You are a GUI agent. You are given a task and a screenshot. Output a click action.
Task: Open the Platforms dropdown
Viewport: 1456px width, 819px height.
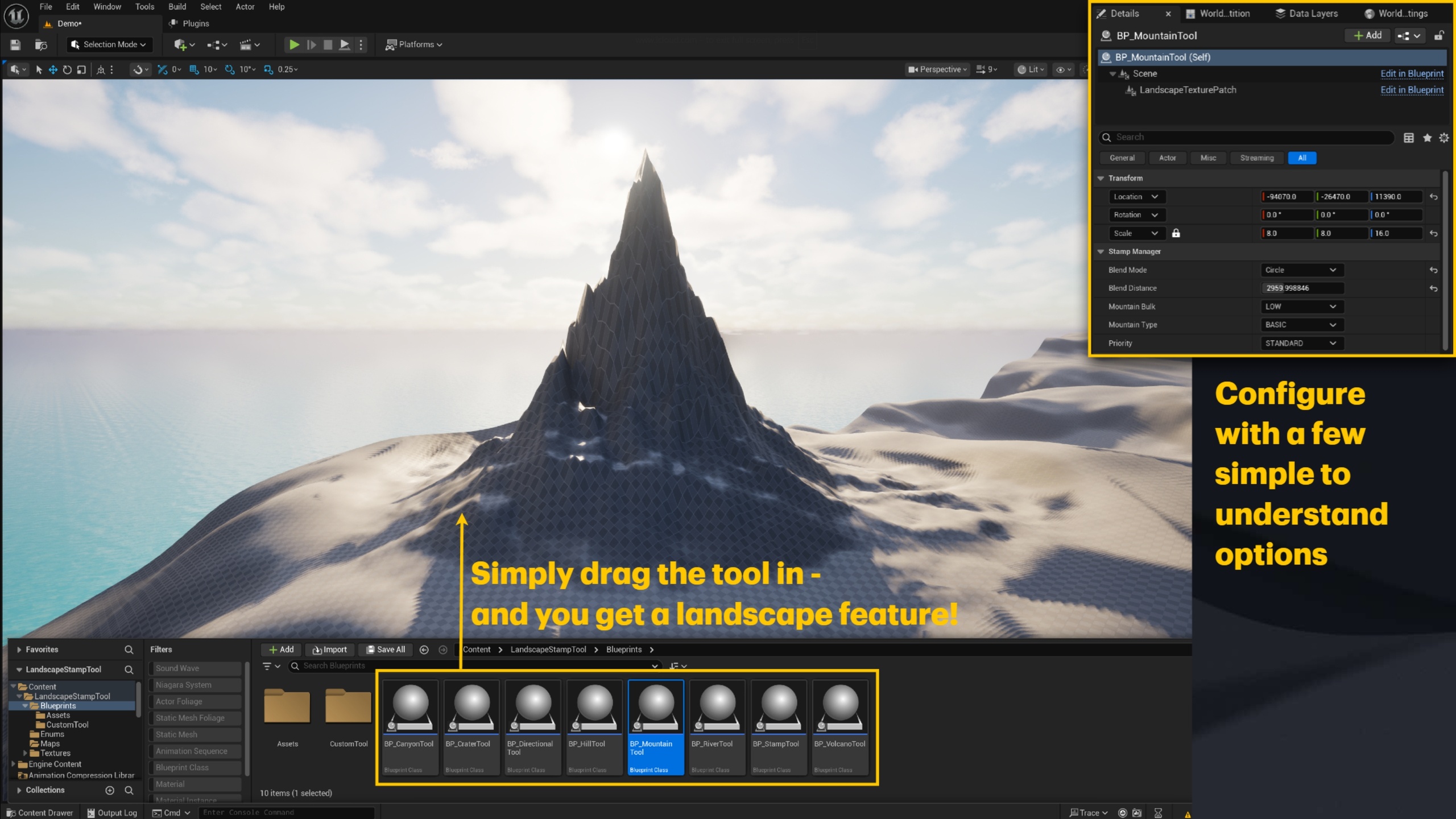click(x=414, y=44)
